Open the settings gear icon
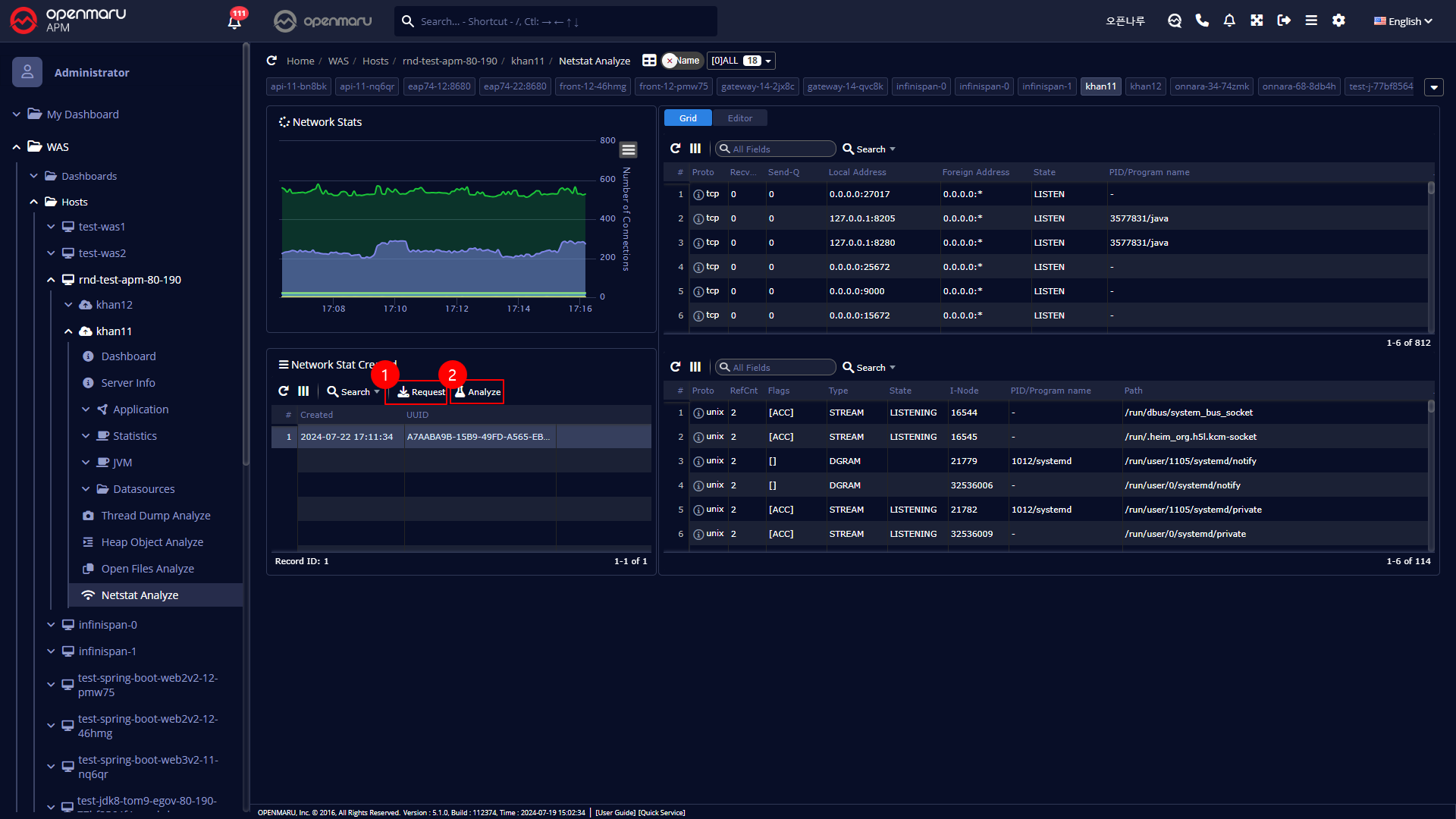The width and height of the screenshot is (1456, 819). click(1338, 20)
